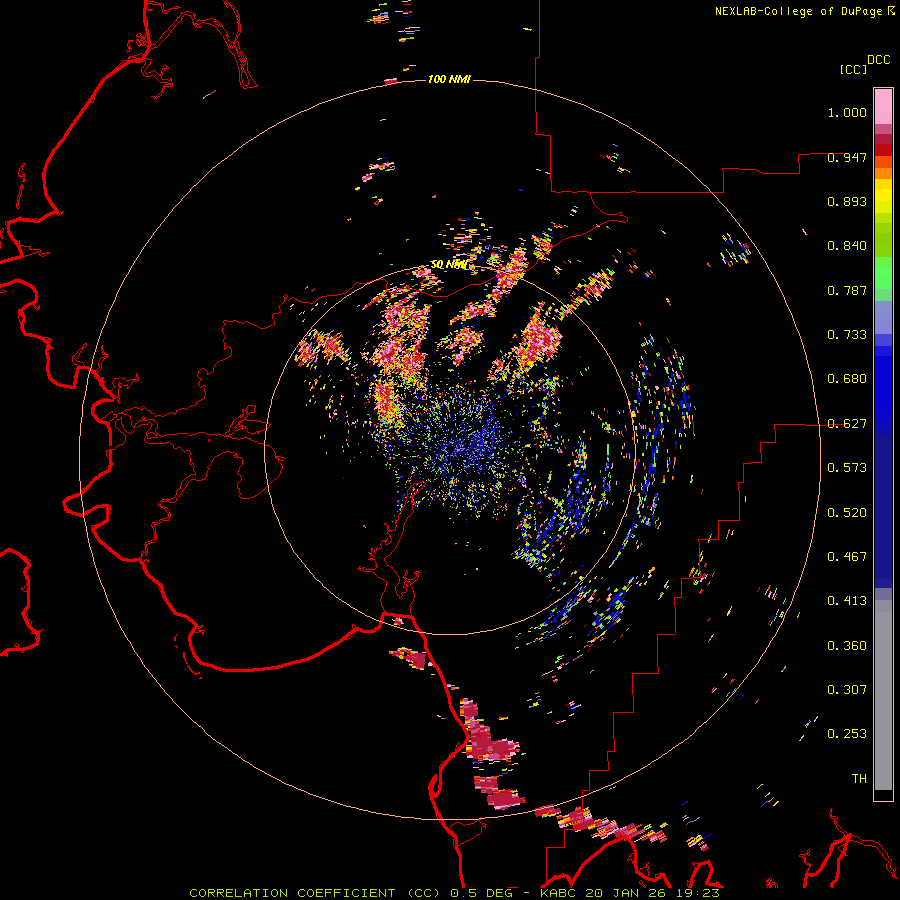Viewport: 900px width, 900px height.
Task: Select the 0.467 scale value
Action: point(847,557)
